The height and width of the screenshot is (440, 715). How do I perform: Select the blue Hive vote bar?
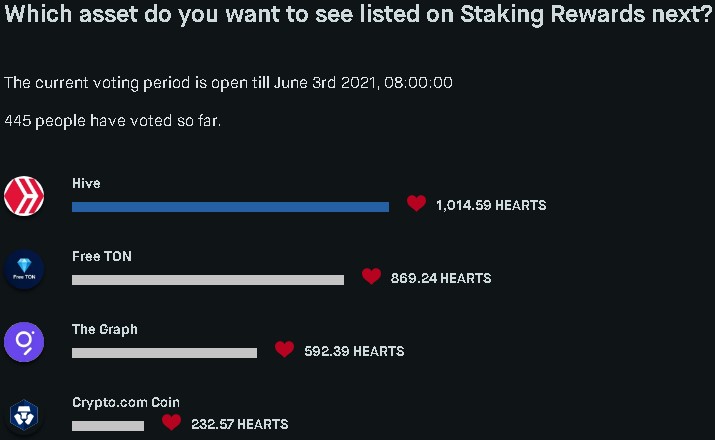tap(230, 207)
